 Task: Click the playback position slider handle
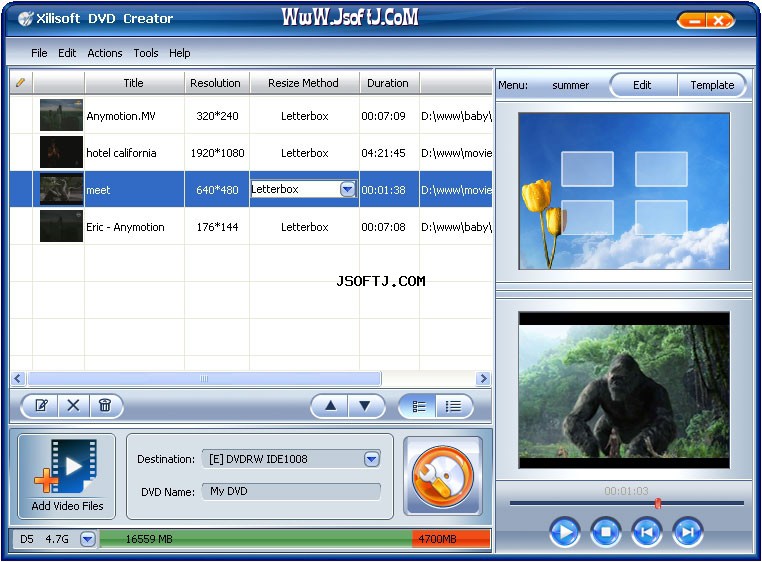coord(658,503)
